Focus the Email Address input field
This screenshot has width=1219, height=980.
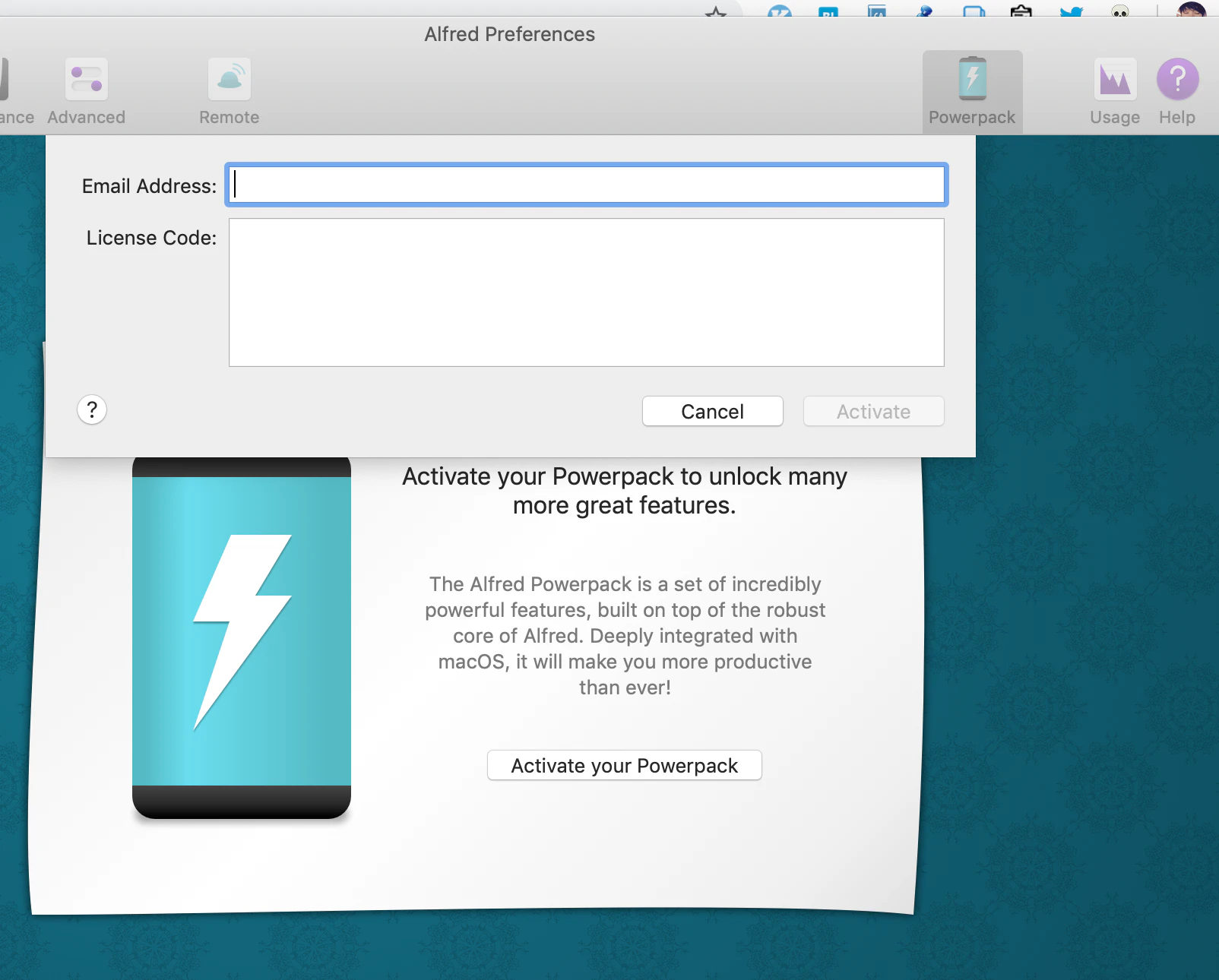point(587,185)
